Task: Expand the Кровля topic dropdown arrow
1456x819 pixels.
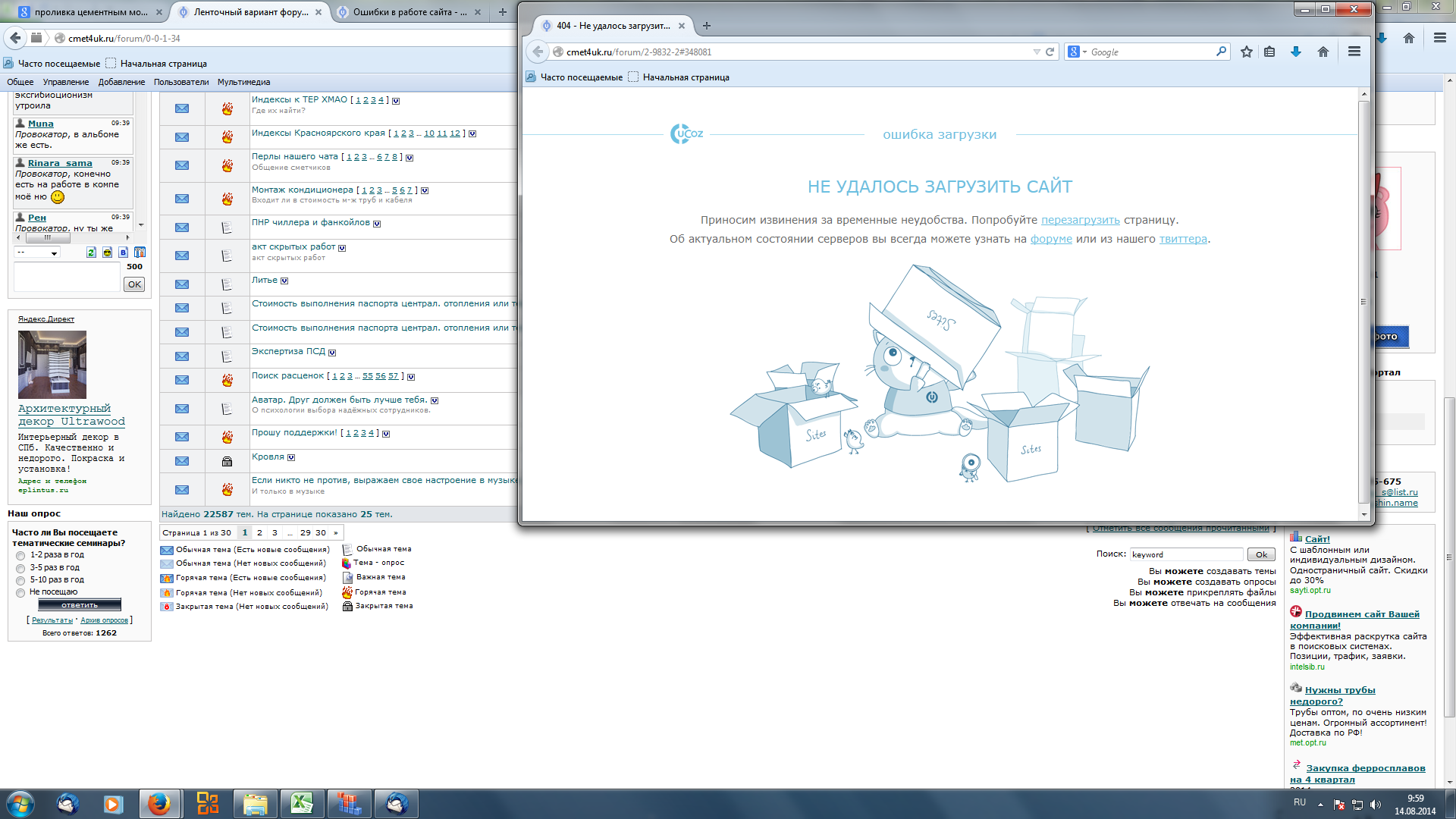Action: click(291, 457)
